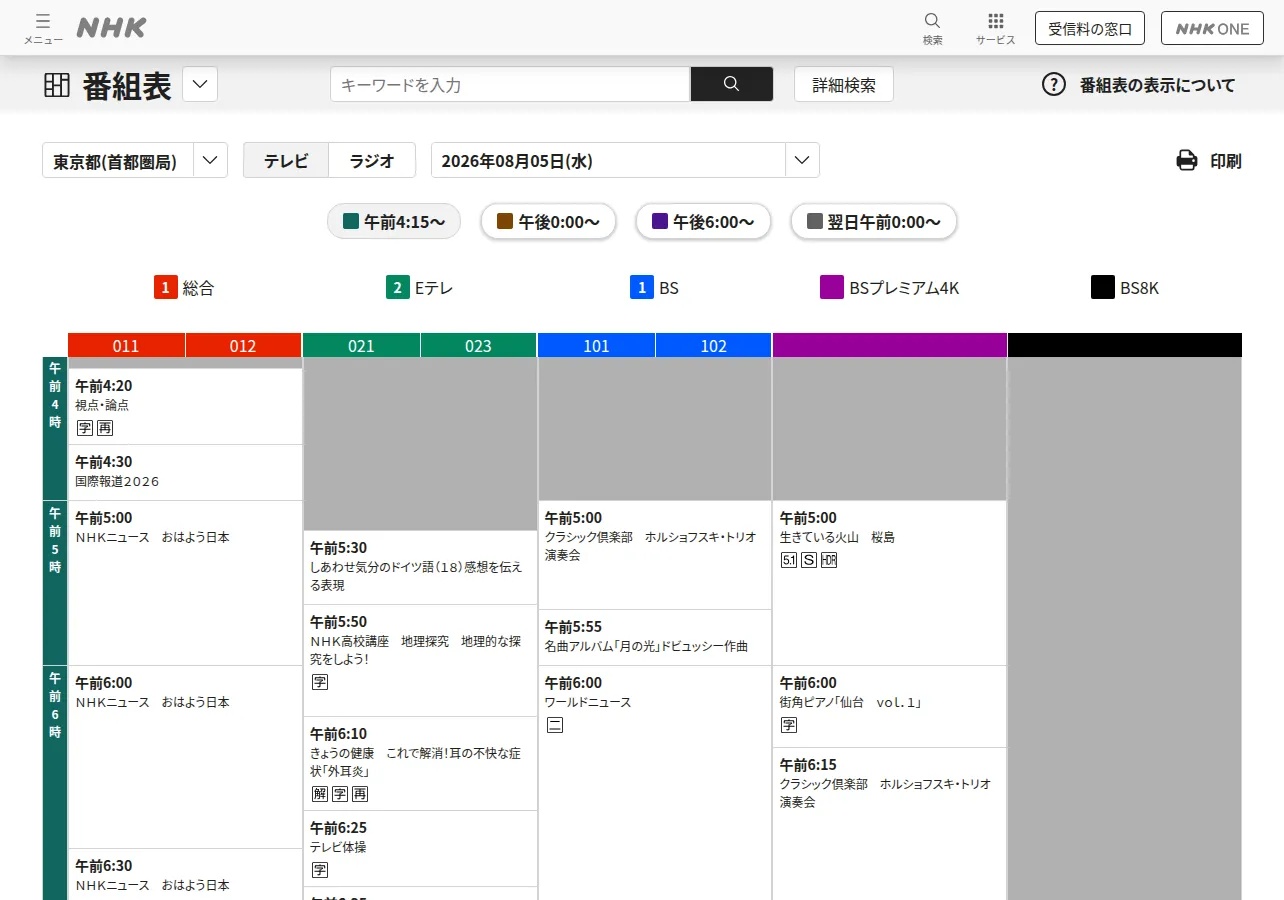Click the purple BSプレミアム4K column header bar
The image size is (1284, 900).
pyautogui.click(x=890, y=345)
